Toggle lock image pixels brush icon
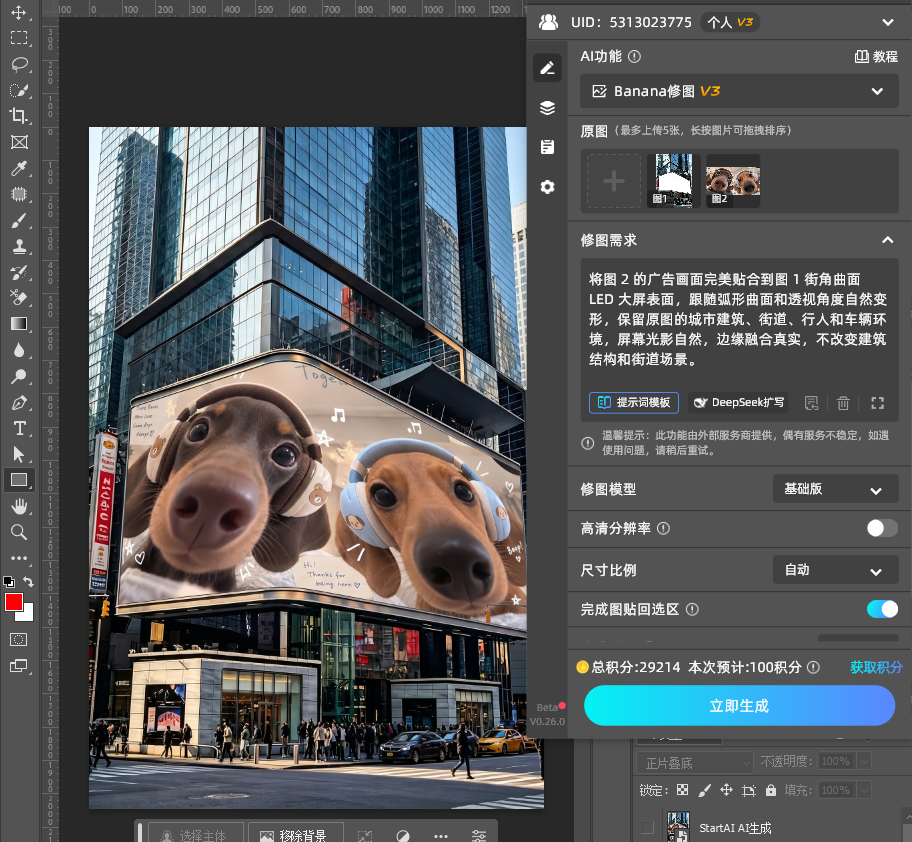Viewport: 912px width, 842px height. tap(704, 790)
